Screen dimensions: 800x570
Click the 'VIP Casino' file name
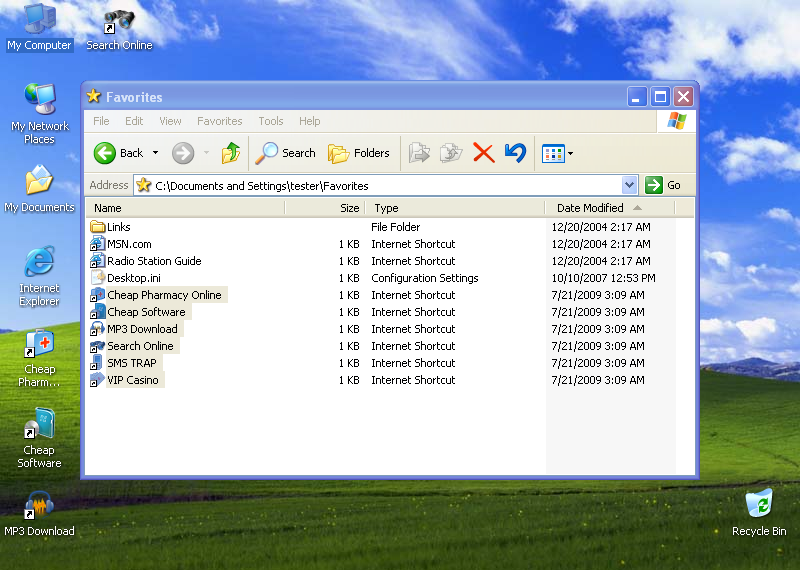133,380
